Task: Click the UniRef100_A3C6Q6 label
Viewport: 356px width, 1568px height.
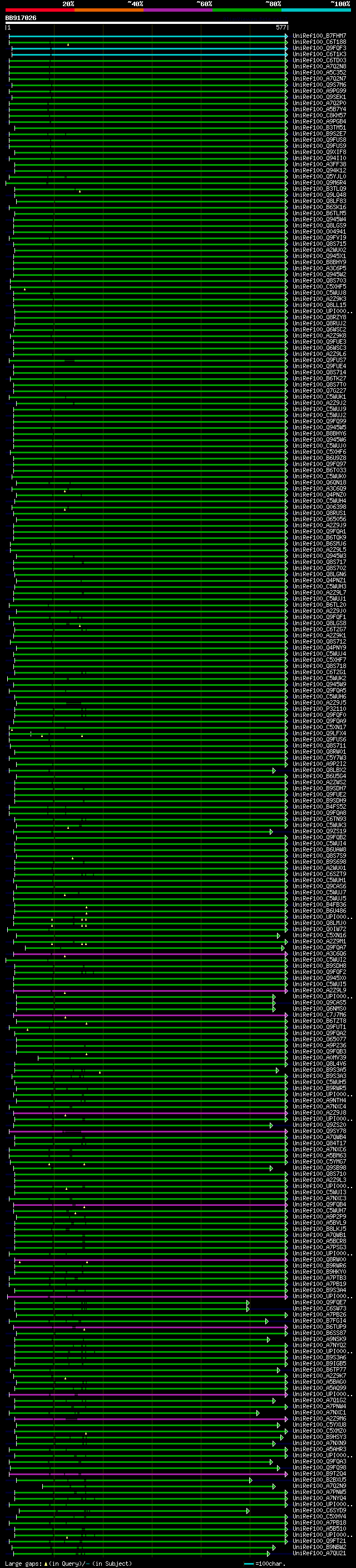Action: 319,953
